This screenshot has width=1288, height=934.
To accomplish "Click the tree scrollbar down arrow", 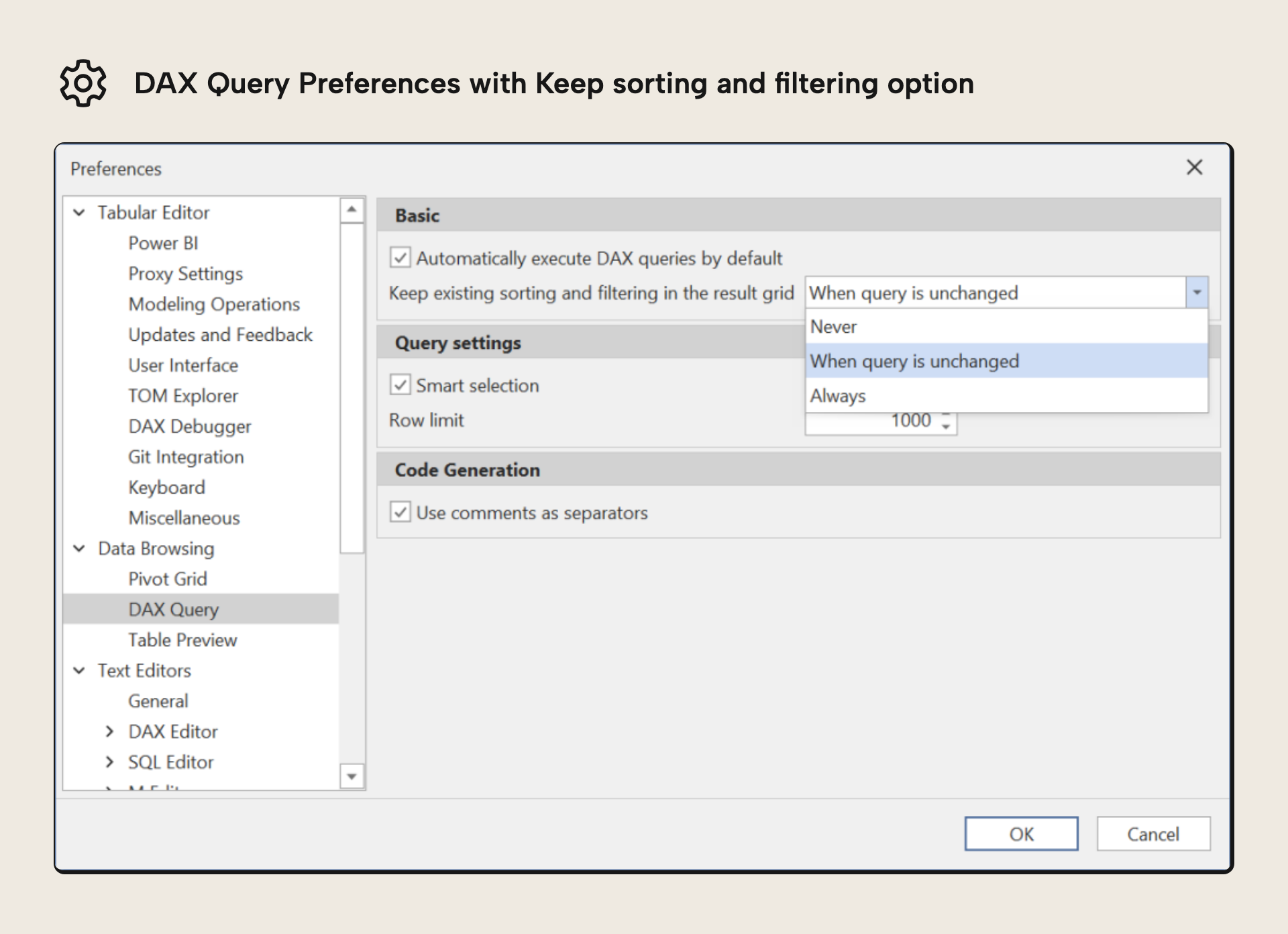I will (x=352, y=776).
